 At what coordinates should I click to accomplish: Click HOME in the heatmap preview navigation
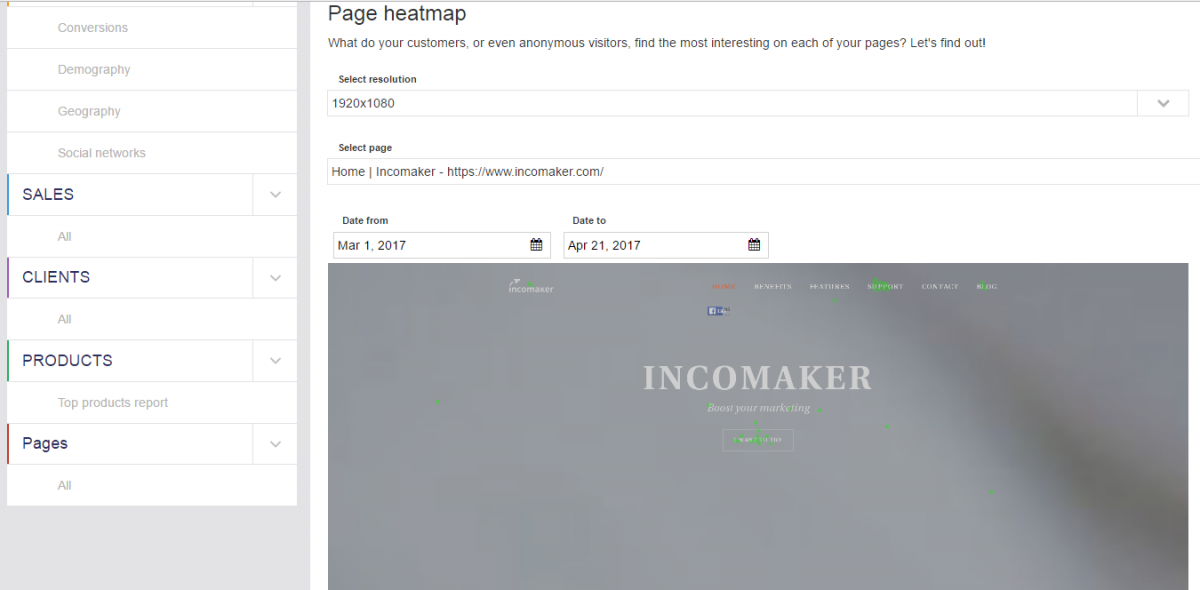pos(723,287)
